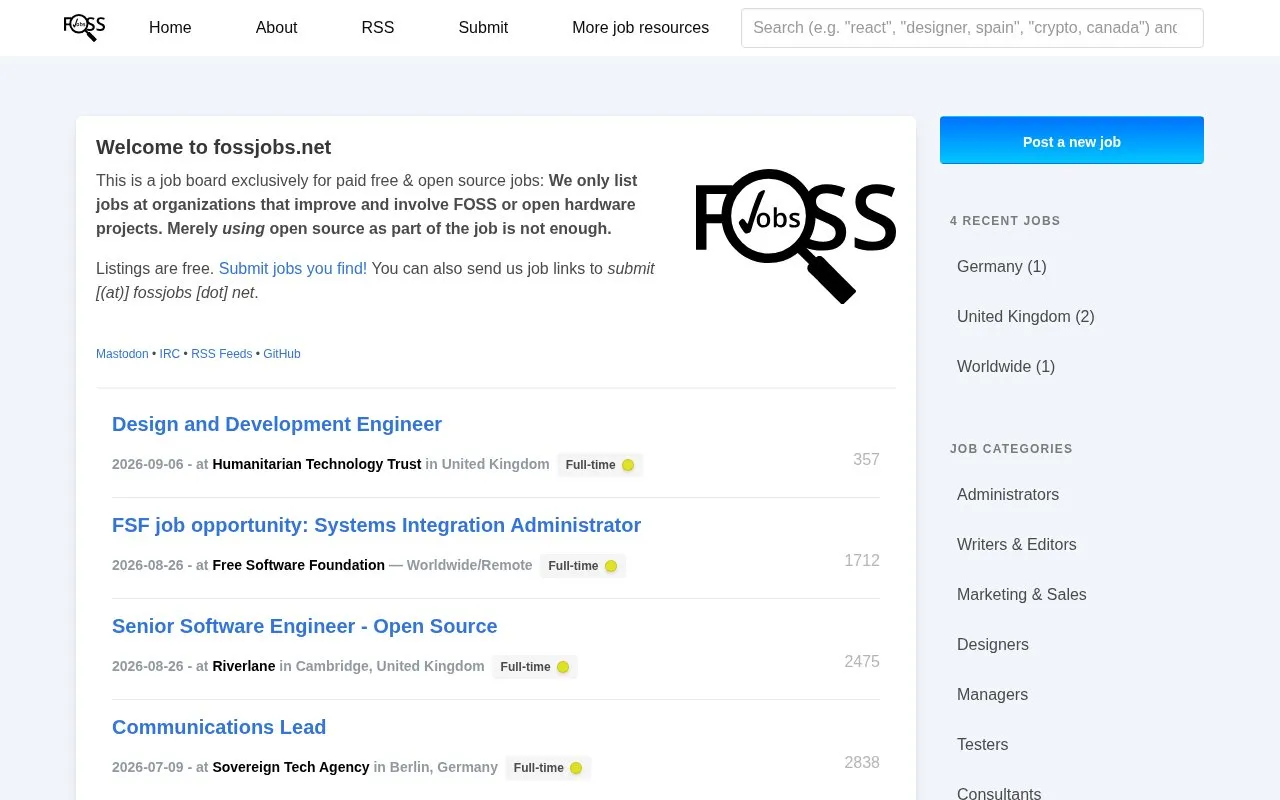
Task: Click Full-time badge on Riverlane row
Action: [x=535, y=667]
